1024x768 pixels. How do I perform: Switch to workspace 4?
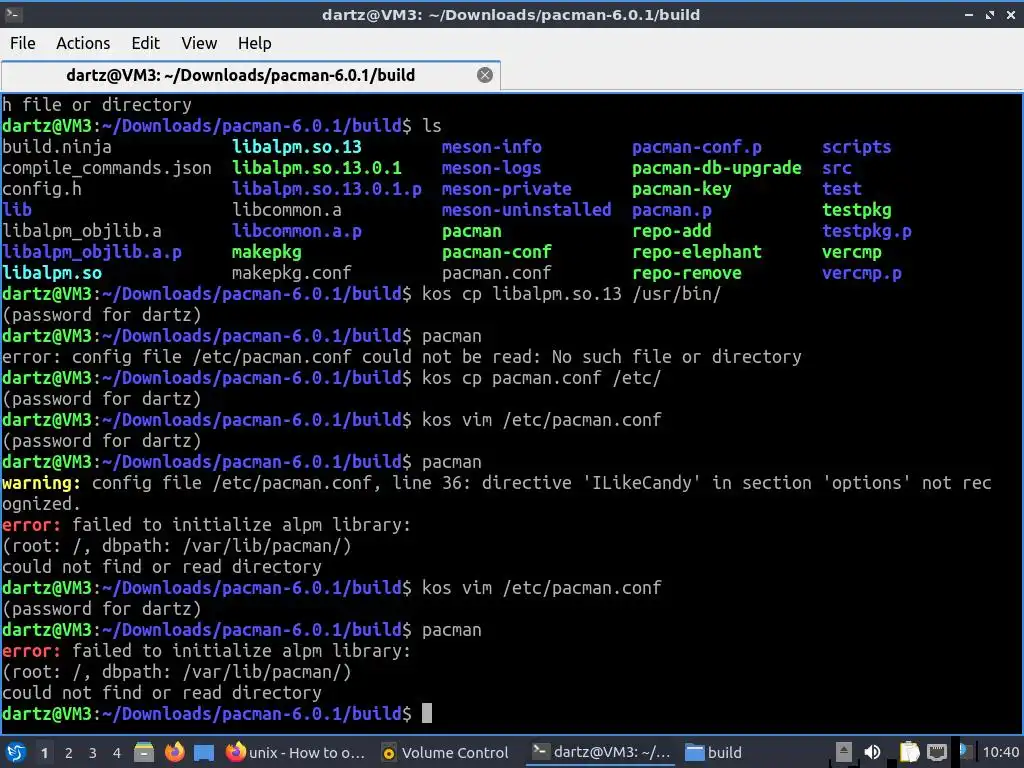point(117,753)
